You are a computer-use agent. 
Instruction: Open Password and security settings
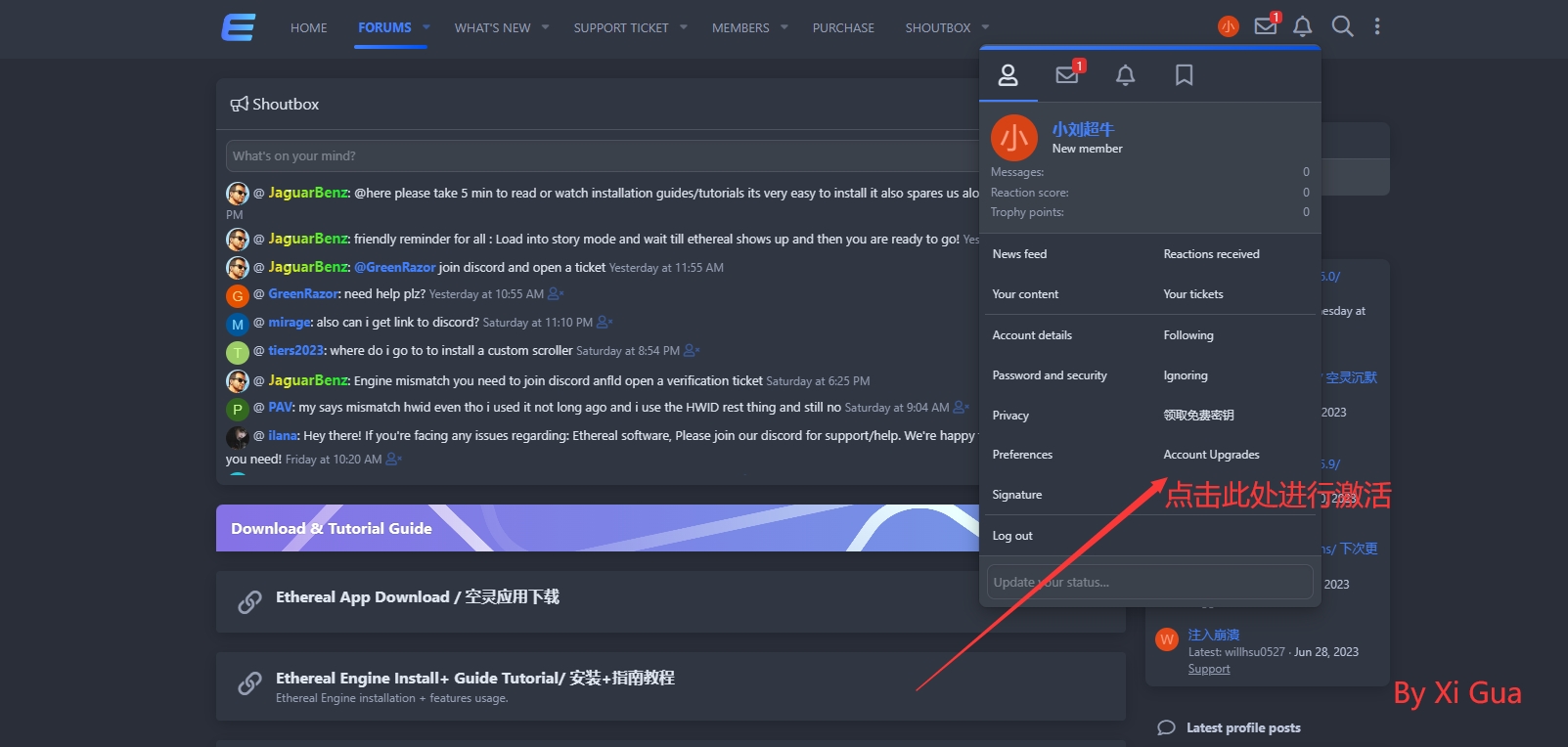1050,375
